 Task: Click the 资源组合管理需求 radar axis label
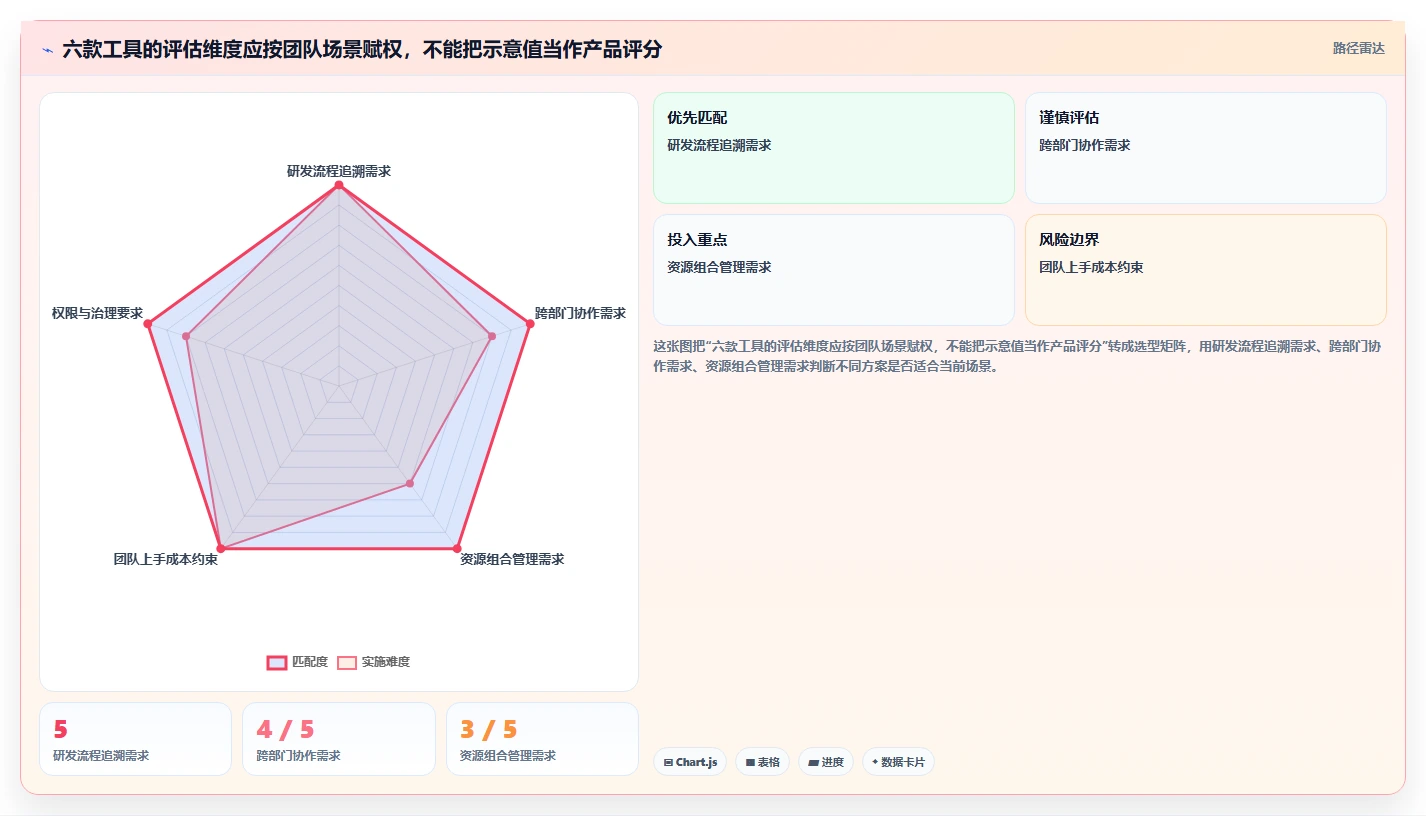512,559
